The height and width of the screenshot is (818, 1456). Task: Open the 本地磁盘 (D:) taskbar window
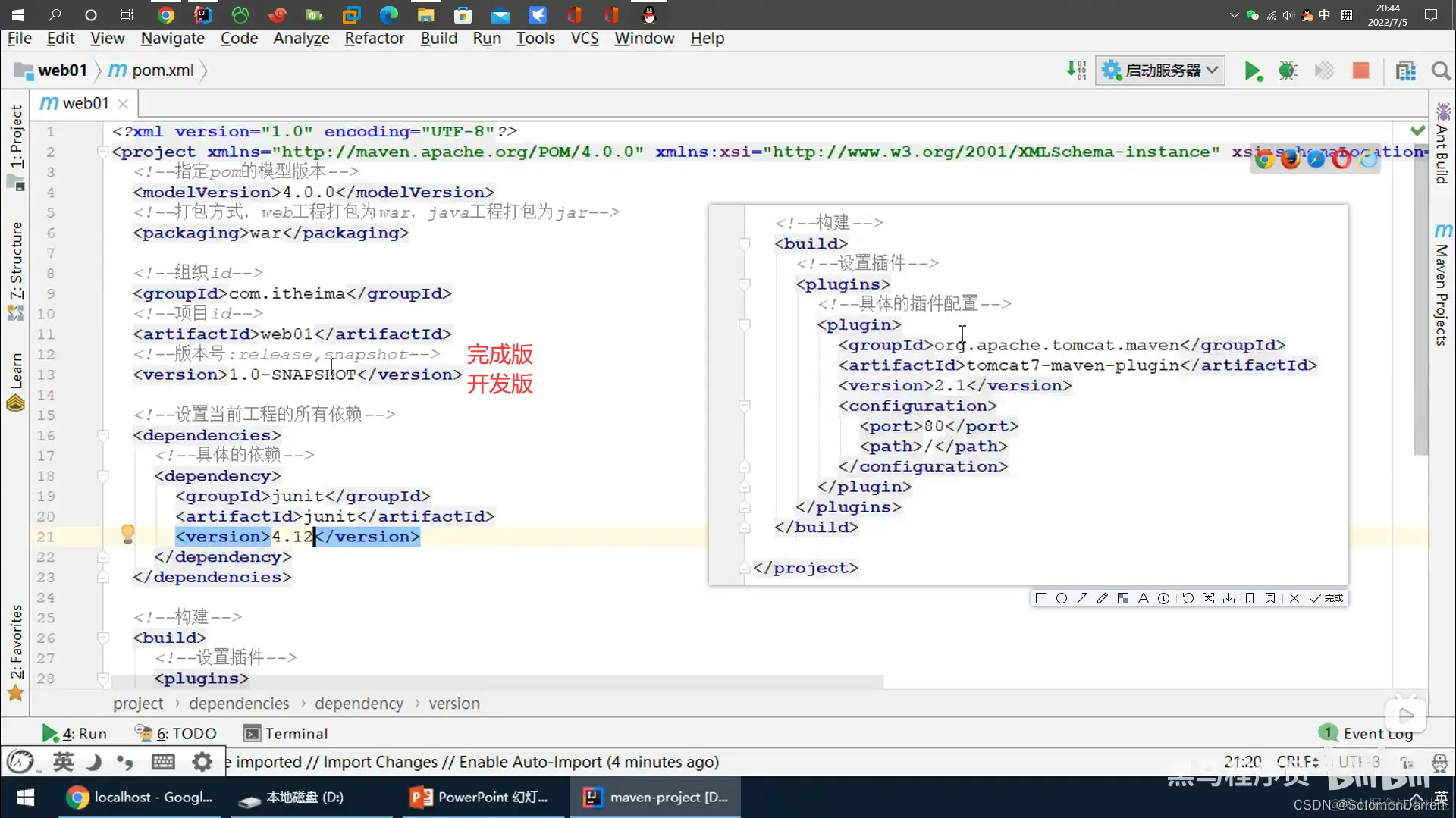tap(292, 798)
